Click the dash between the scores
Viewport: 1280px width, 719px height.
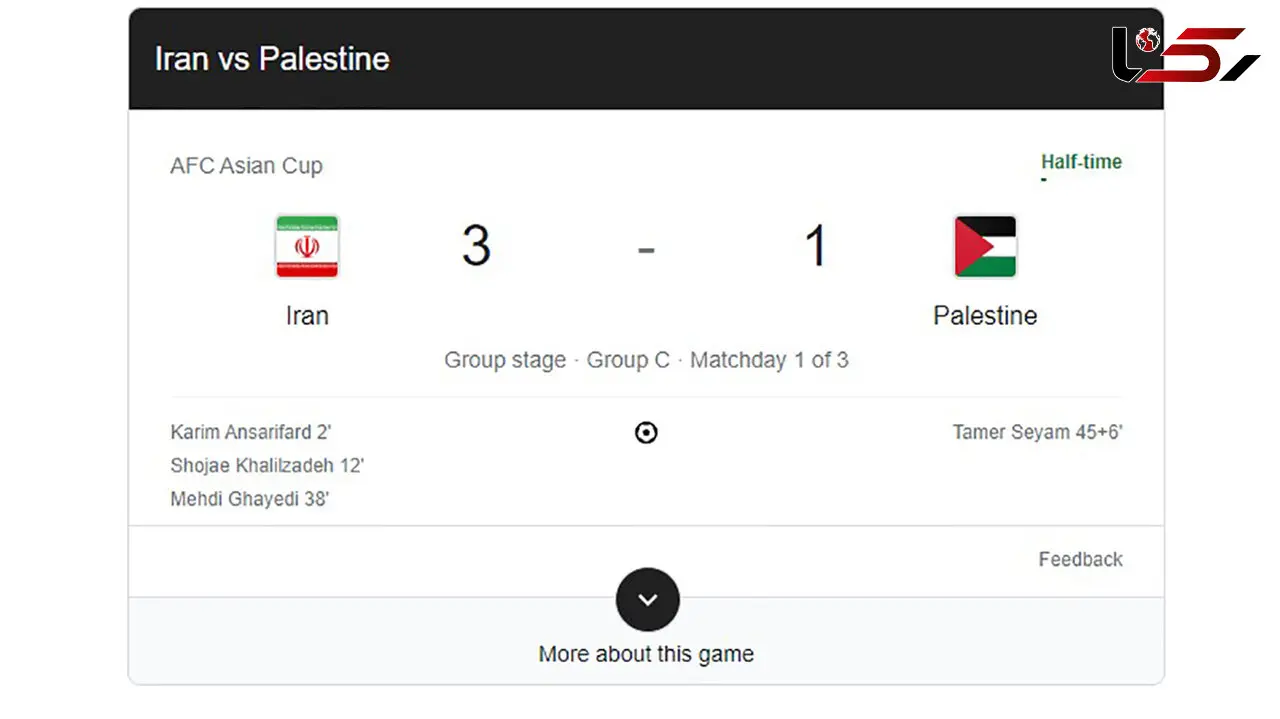(x=646, y=247)
